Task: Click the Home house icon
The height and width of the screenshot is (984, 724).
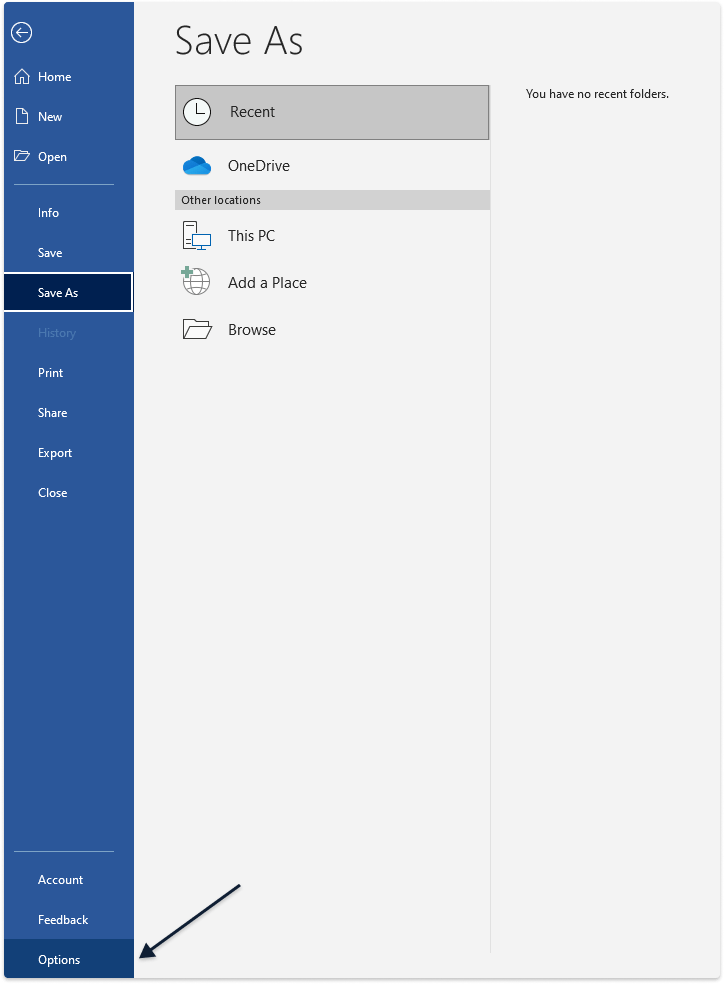Action: [22, 77]
